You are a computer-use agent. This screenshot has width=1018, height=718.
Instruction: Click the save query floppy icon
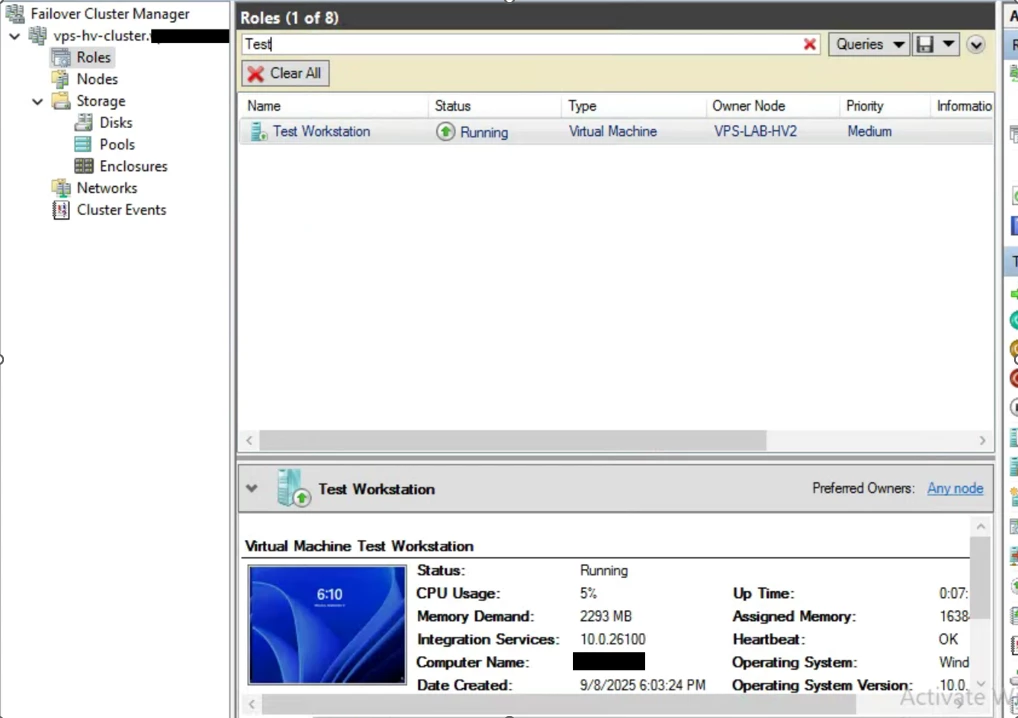pos(925,44)
